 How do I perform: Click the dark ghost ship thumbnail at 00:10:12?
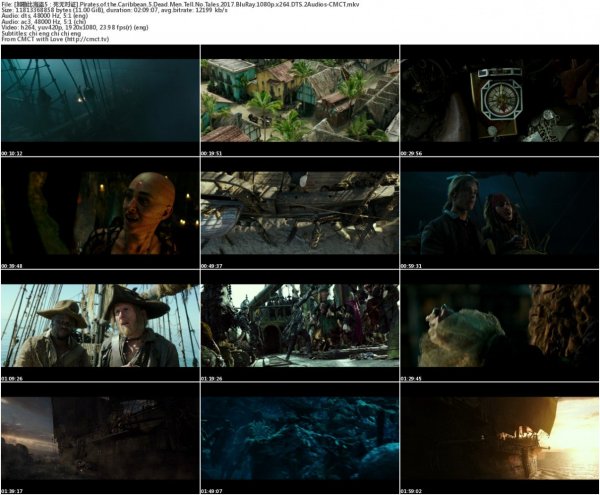[x=100, y=102]
